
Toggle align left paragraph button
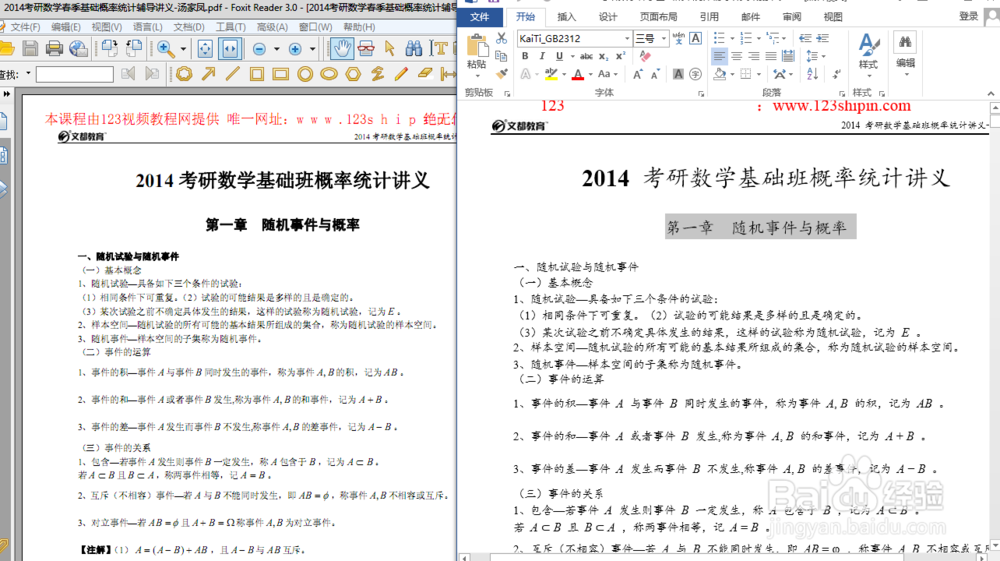[x=719, y=56]
